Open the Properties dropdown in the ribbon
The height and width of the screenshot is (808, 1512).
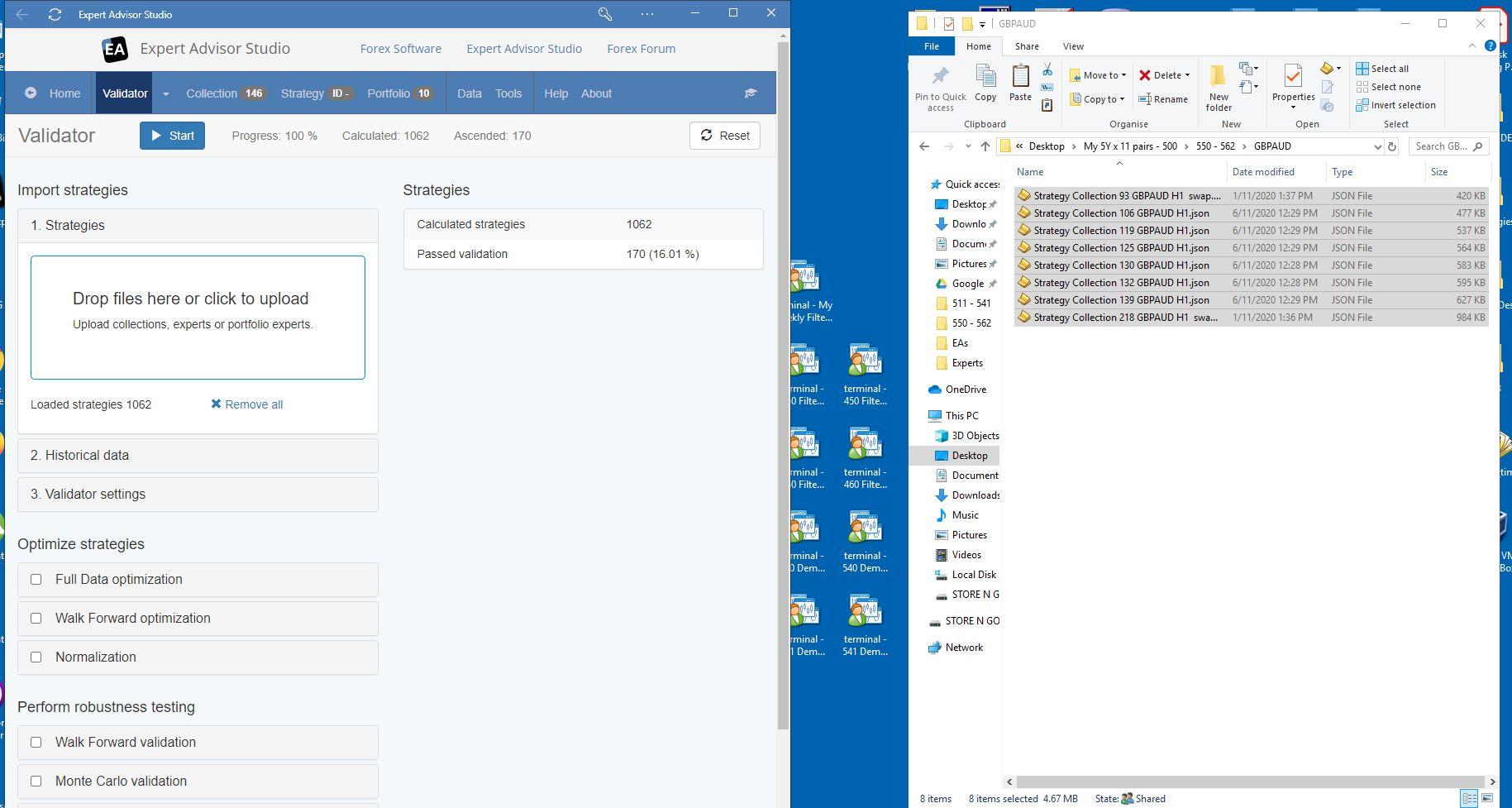pos(1294,107)
